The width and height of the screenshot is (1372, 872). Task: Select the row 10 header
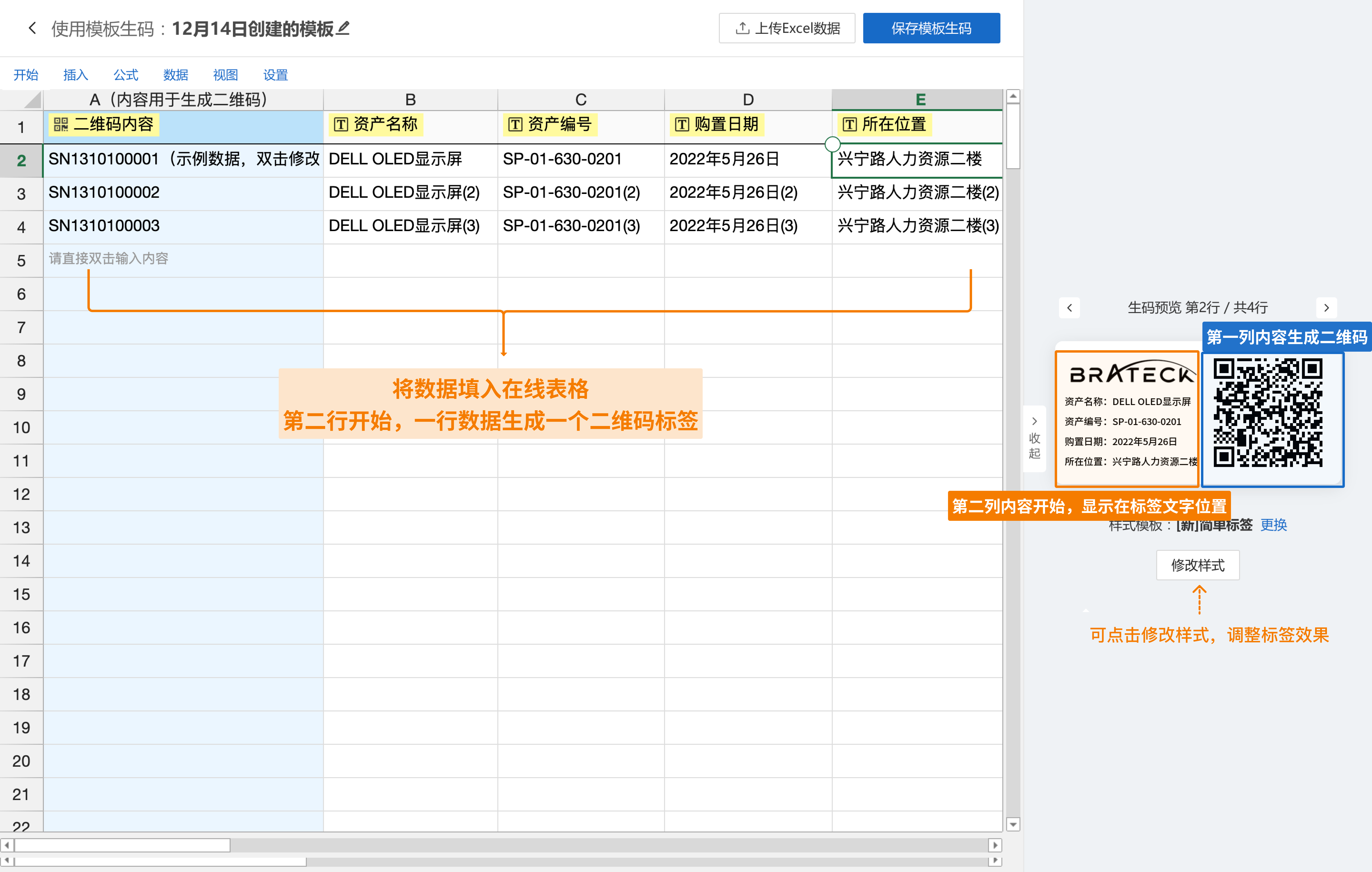tap(22, 427)
